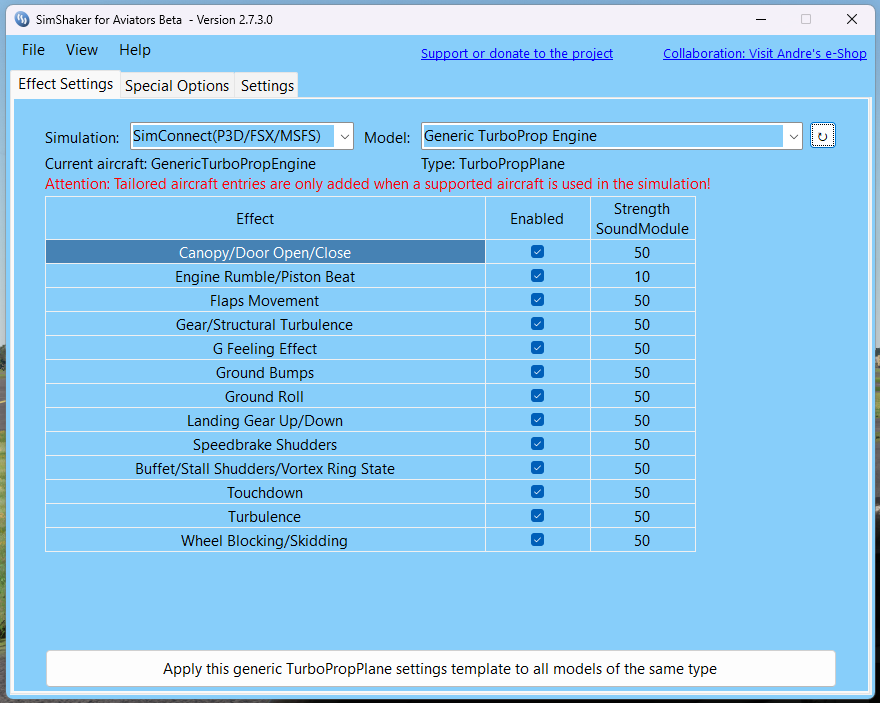Open the Settings tab
The height and width of the screenshot is (703, 880).
coord(267,86)
